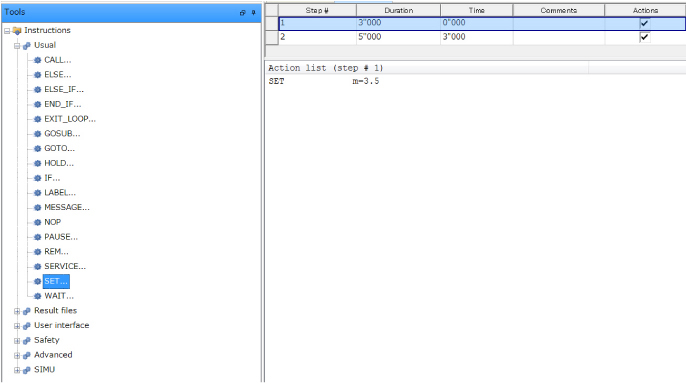This screenshot has width=686, height=385.
Task: Expand the Result files node
Action: 17,311
